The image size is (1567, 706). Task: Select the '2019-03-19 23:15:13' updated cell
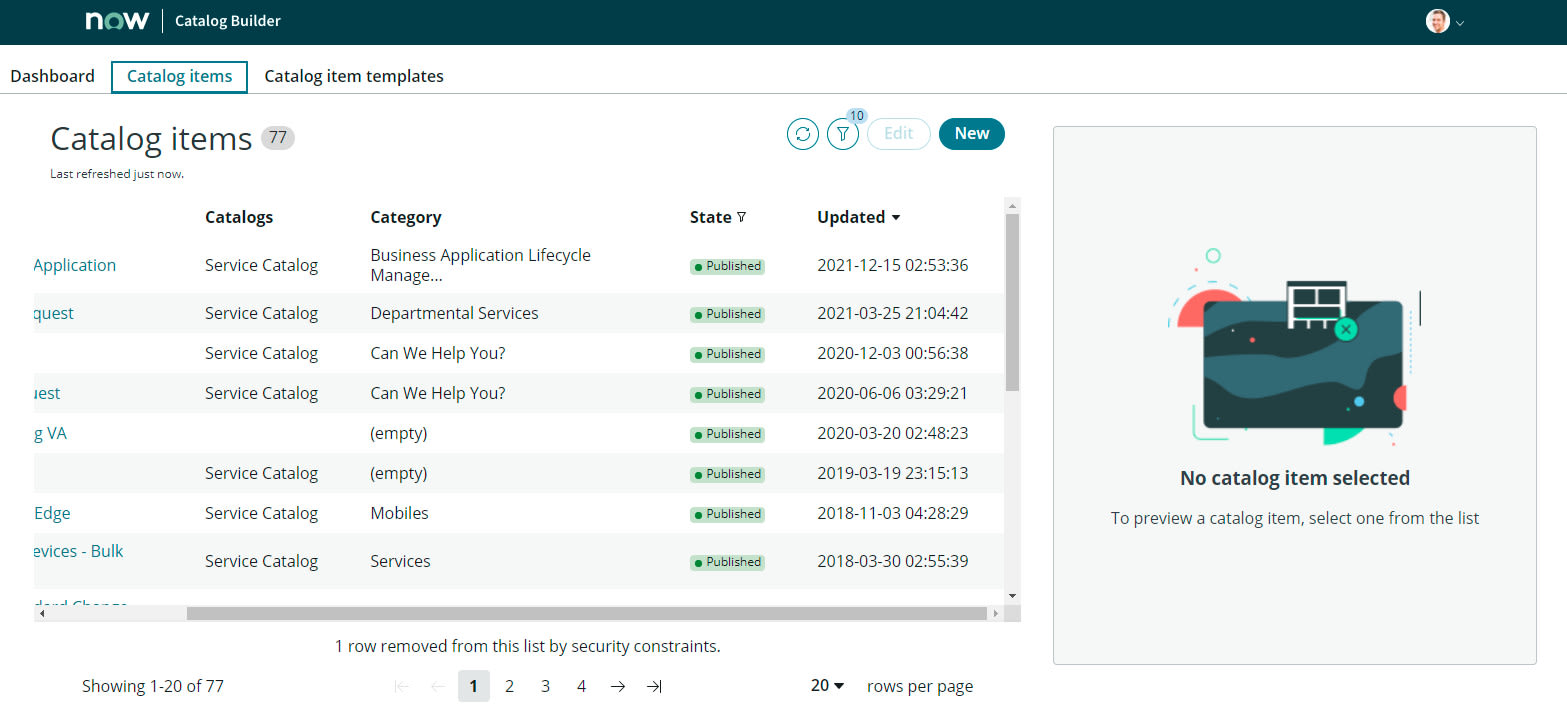(x=892, y=473)
